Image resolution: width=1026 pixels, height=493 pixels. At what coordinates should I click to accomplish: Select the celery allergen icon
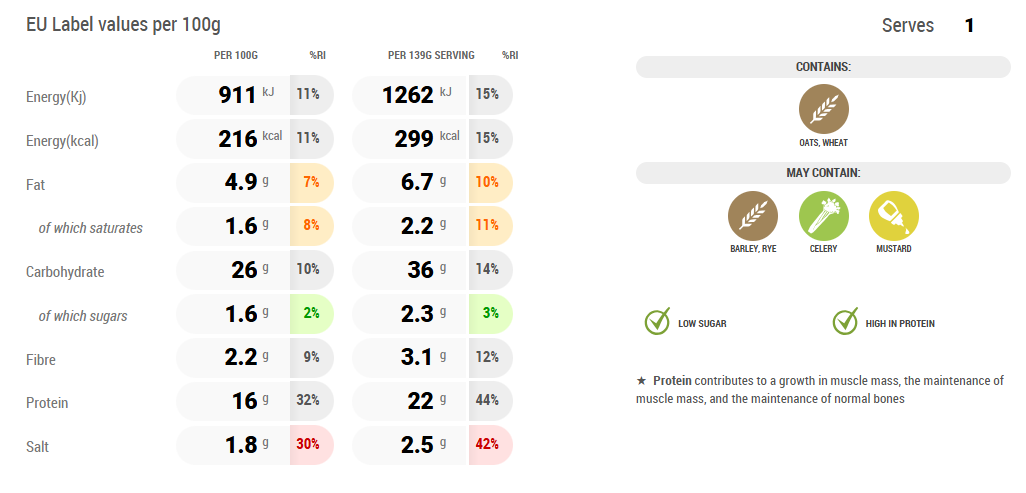(823, 214)
